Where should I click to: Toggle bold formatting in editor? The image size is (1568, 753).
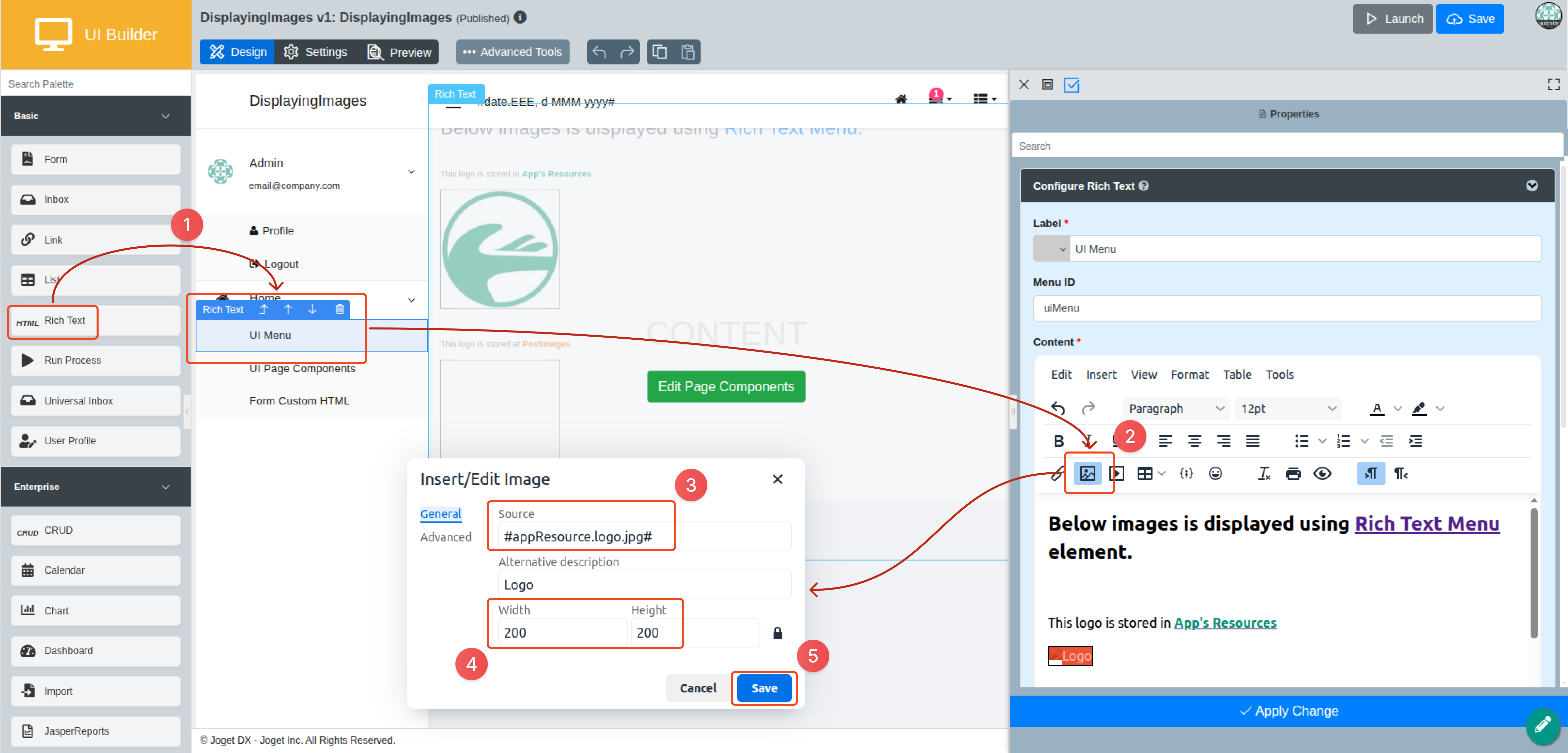click(1059, 441)
